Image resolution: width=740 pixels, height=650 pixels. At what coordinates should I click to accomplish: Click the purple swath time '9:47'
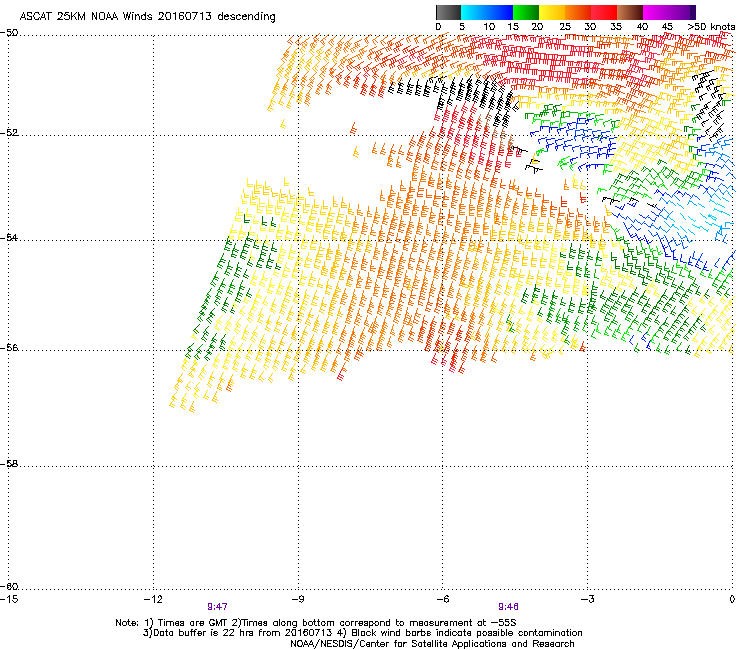[218, 607]
